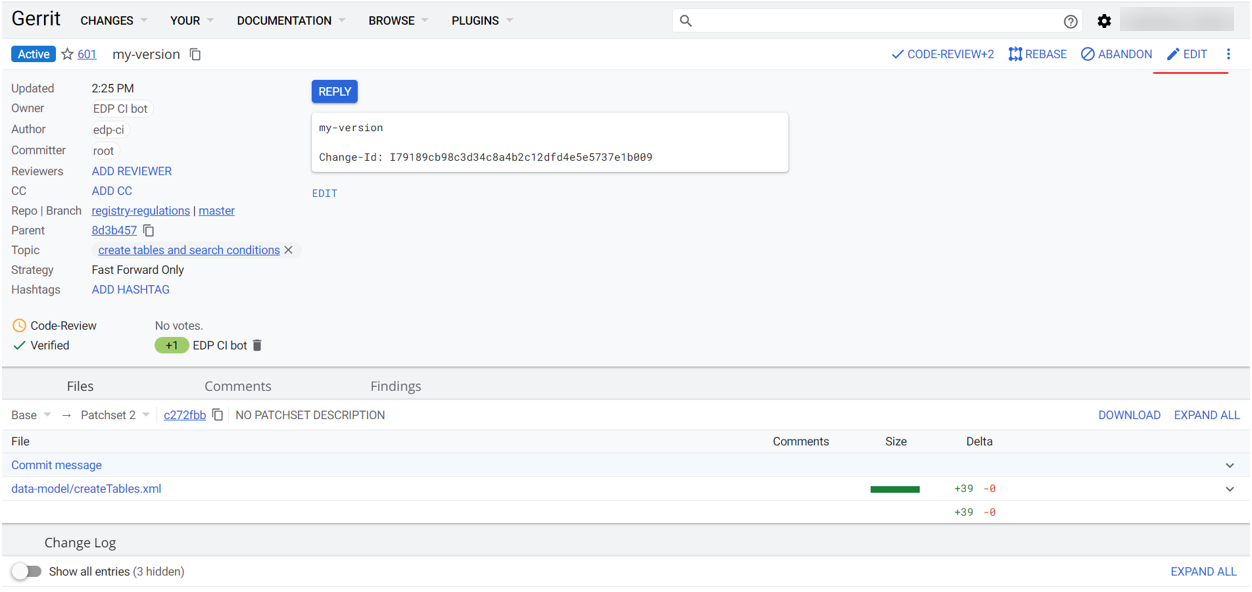This screenshot has width=1252, height=592.
Task: Star change 601
Action: pos(67,54)
